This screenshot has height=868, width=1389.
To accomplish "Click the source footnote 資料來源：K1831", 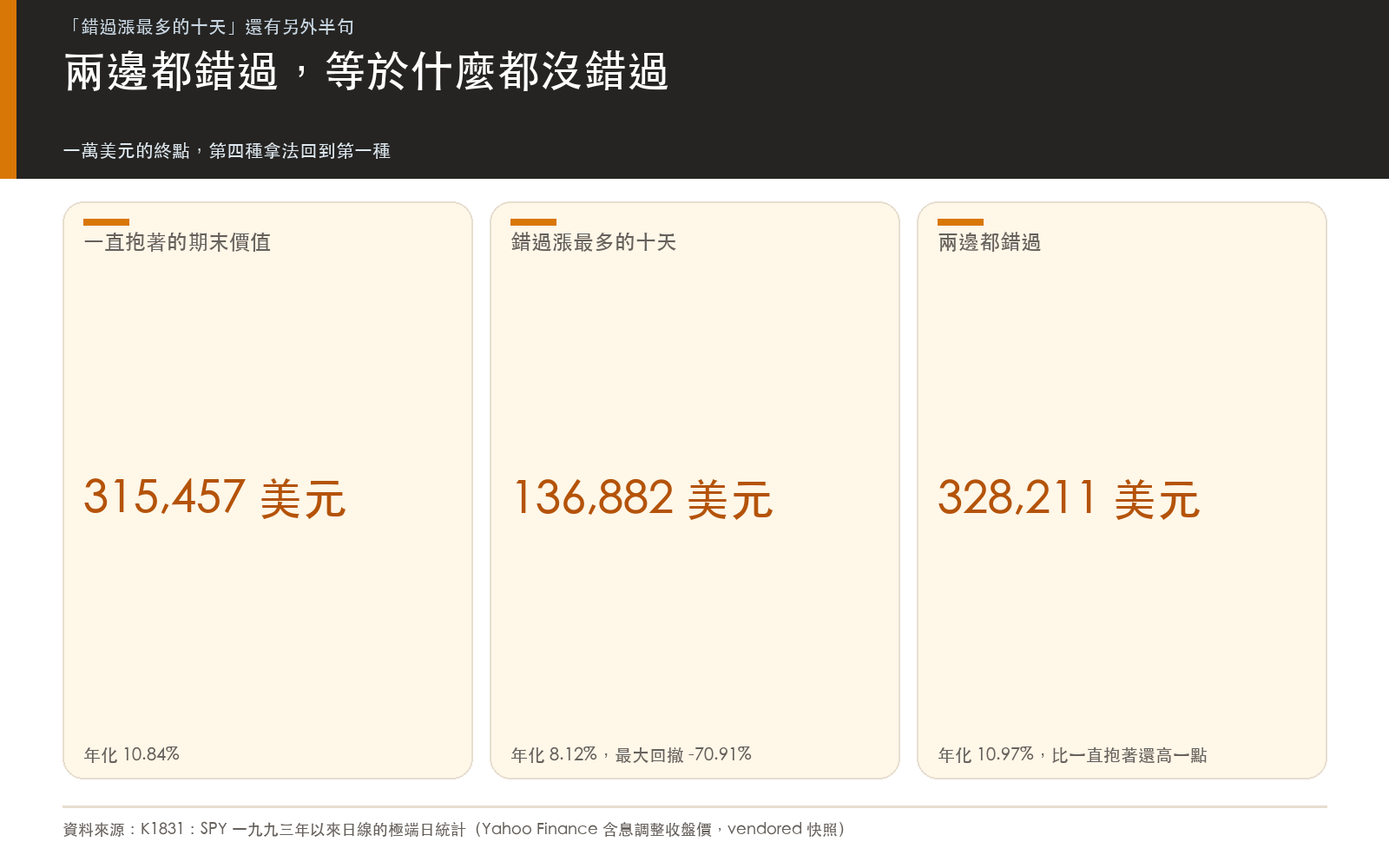I will click(x=454, y=829).
